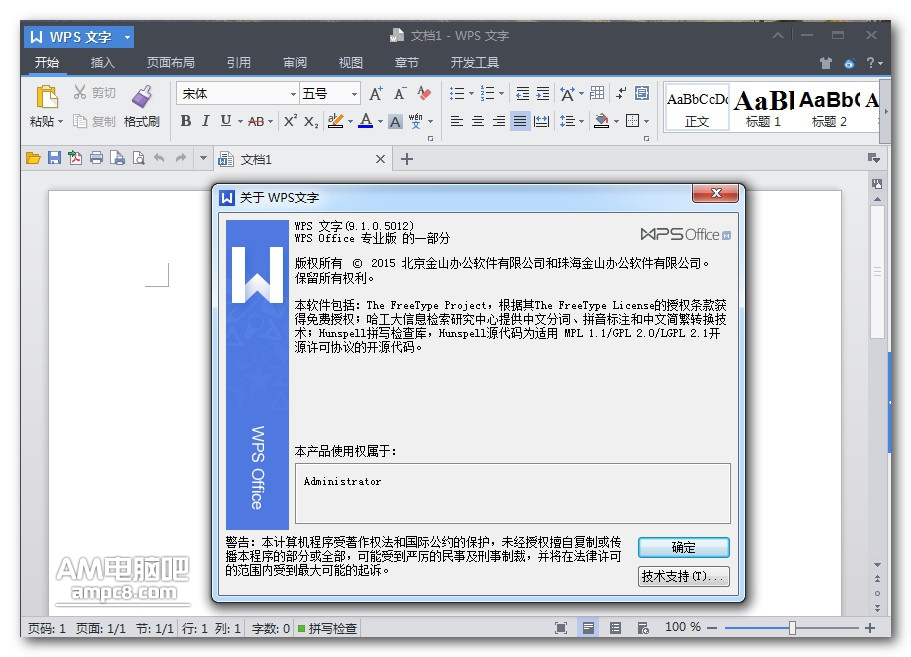Activate the Format Painter (格式刷) brush
911x657 pixels.
click(x=141, y=96)
